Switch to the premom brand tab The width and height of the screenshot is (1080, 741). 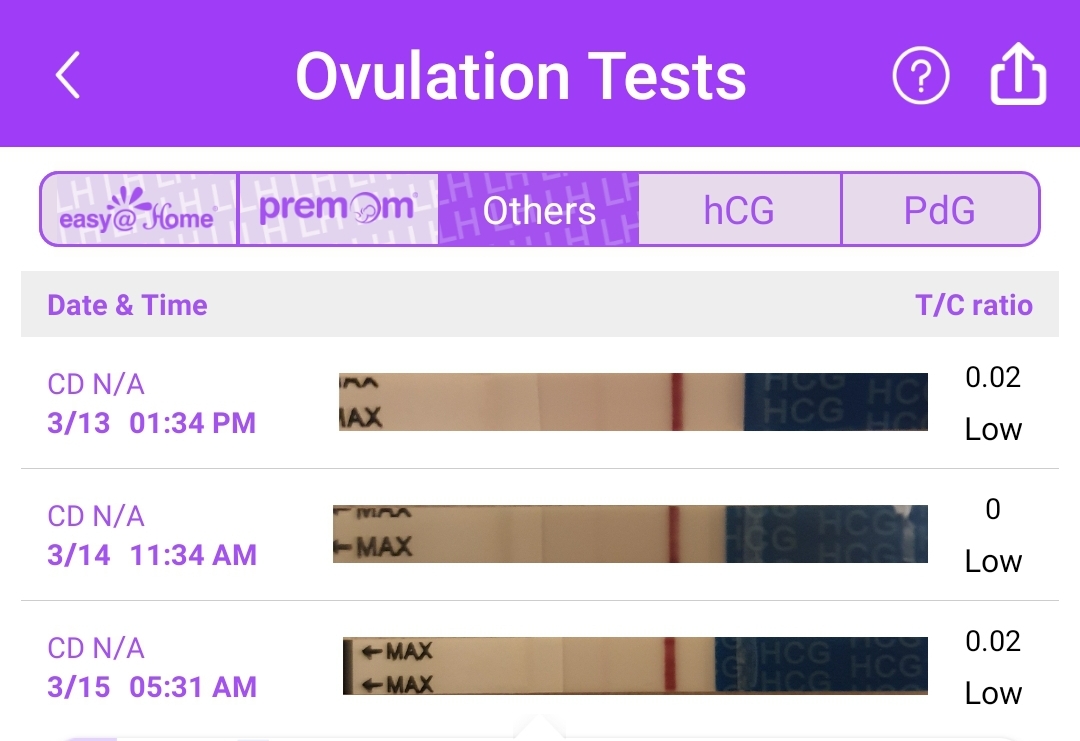click(338, 209)
